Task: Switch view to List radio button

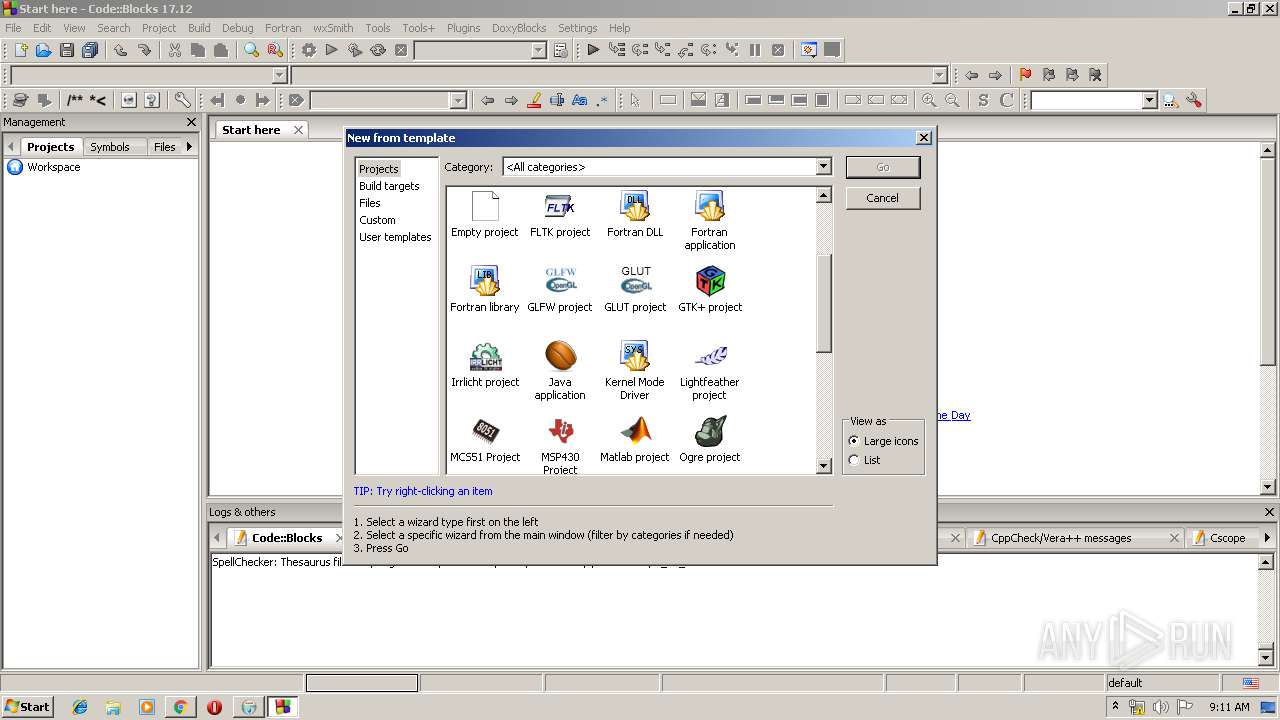Action: [853, 460]
